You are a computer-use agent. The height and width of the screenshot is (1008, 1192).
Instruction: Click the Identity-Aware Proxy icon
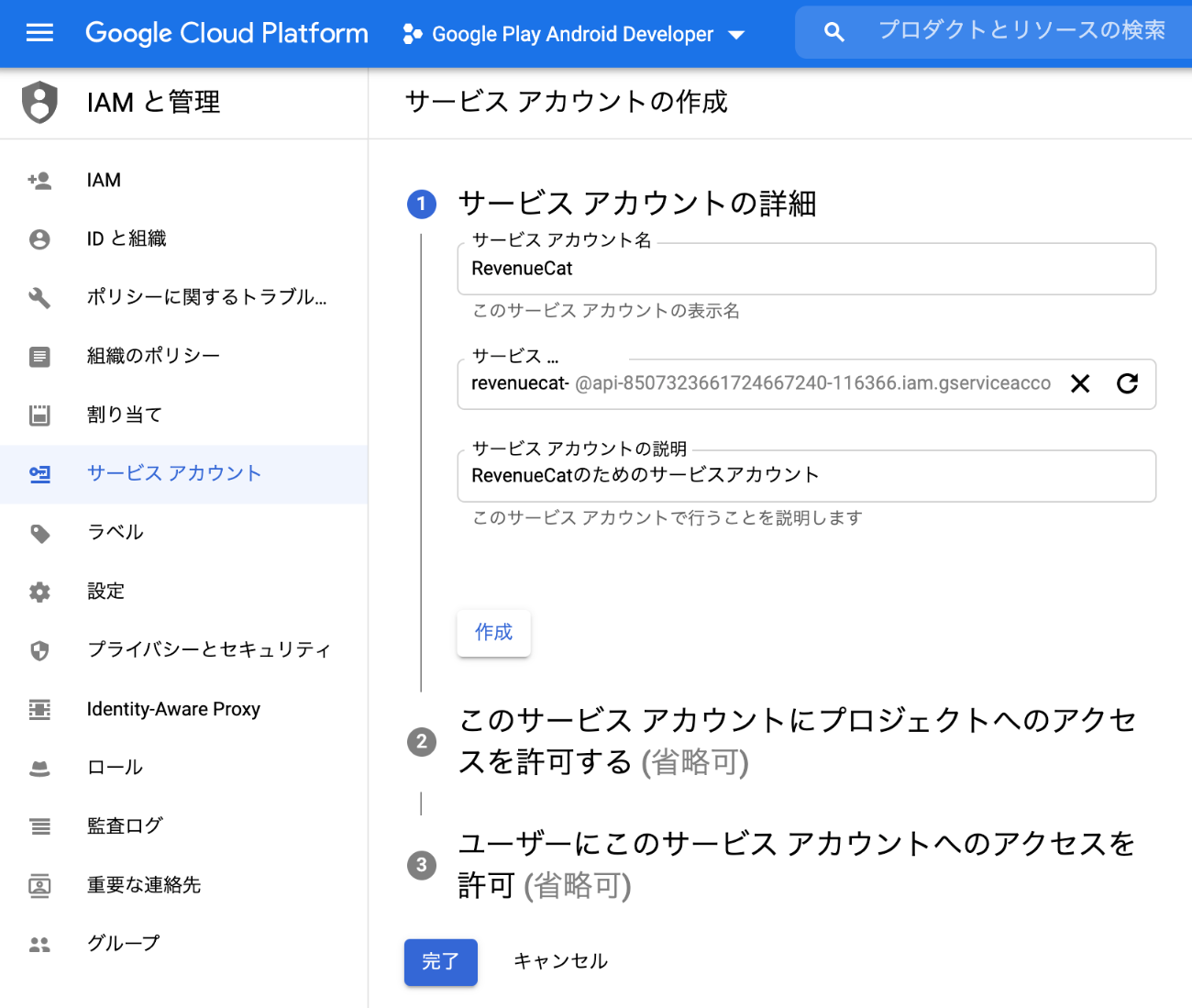point(39,709)
